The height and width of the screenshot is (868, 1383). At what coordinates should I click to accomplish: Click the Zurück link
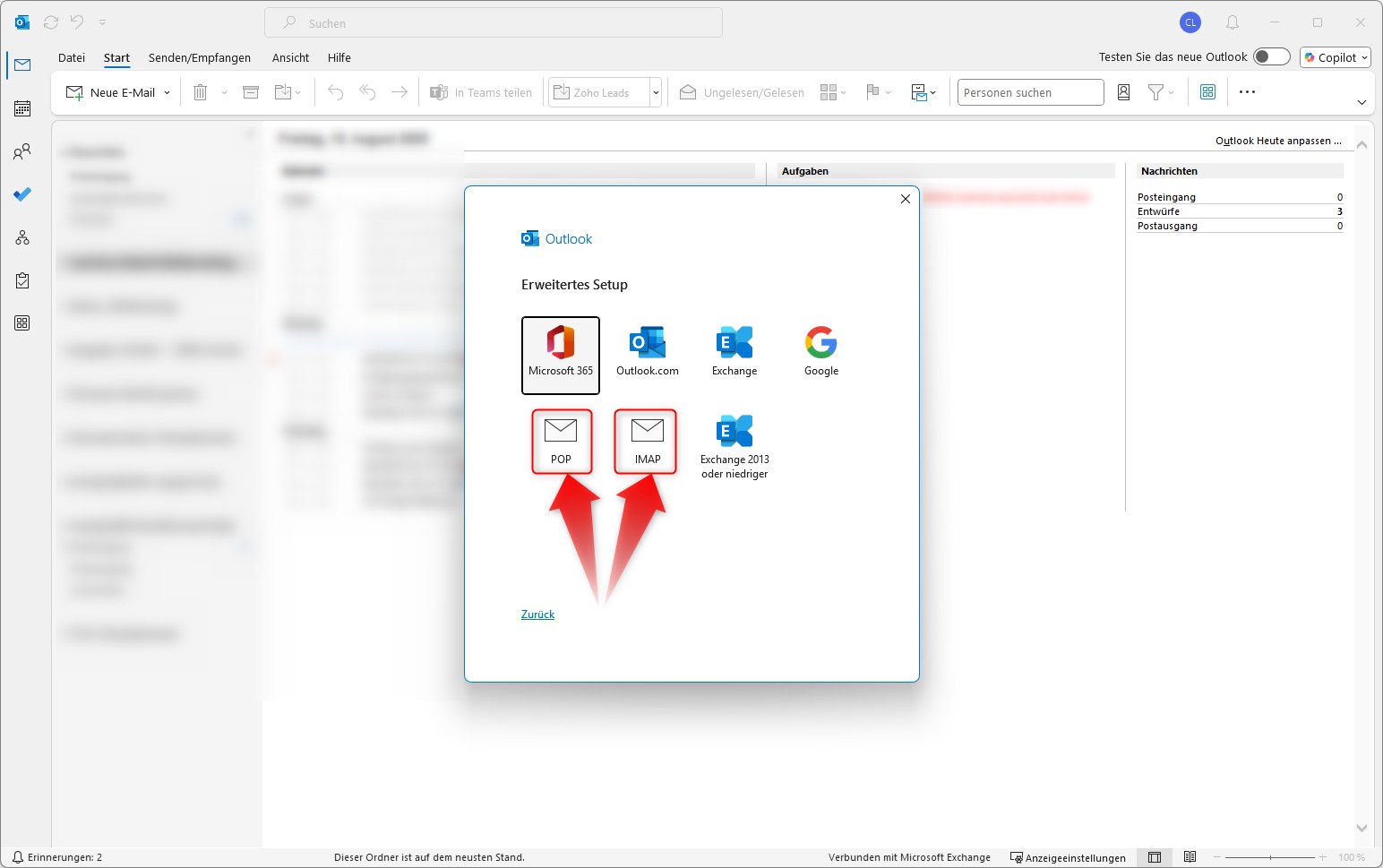(537, 614)
